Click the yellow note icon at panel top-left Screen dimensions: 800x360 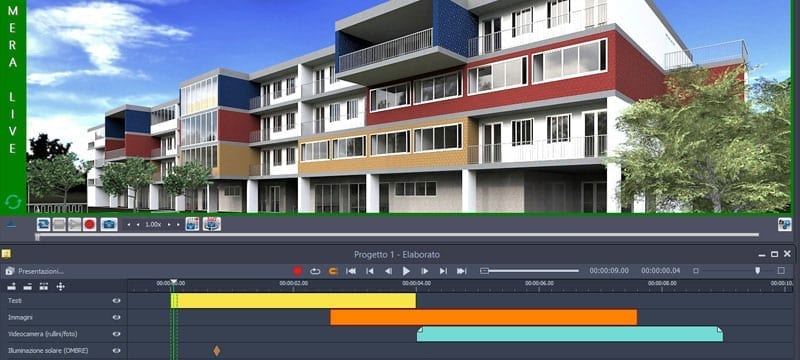(x=6, y=254)
